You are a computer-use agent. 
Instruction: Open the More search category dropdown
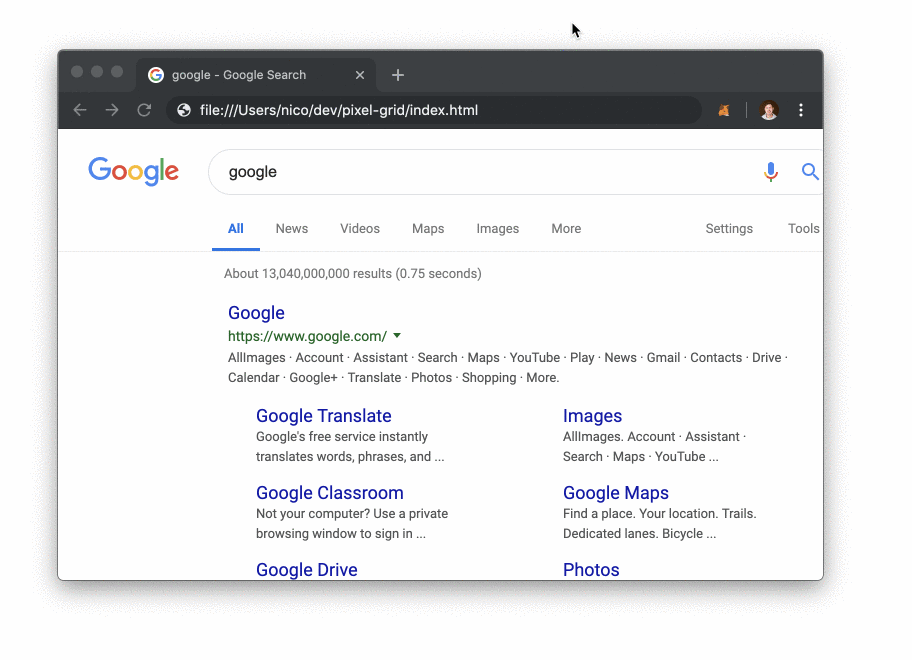[566, 229]
